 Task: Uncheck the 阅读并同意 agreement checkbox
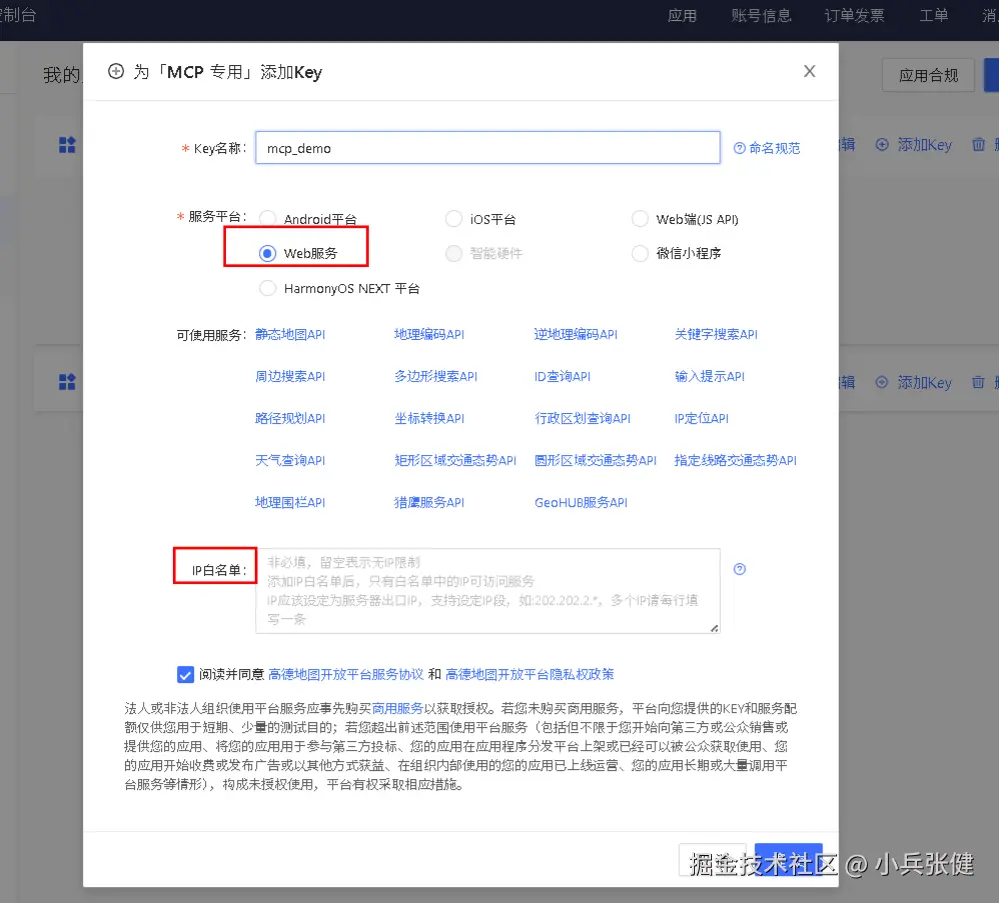(185, 674)
